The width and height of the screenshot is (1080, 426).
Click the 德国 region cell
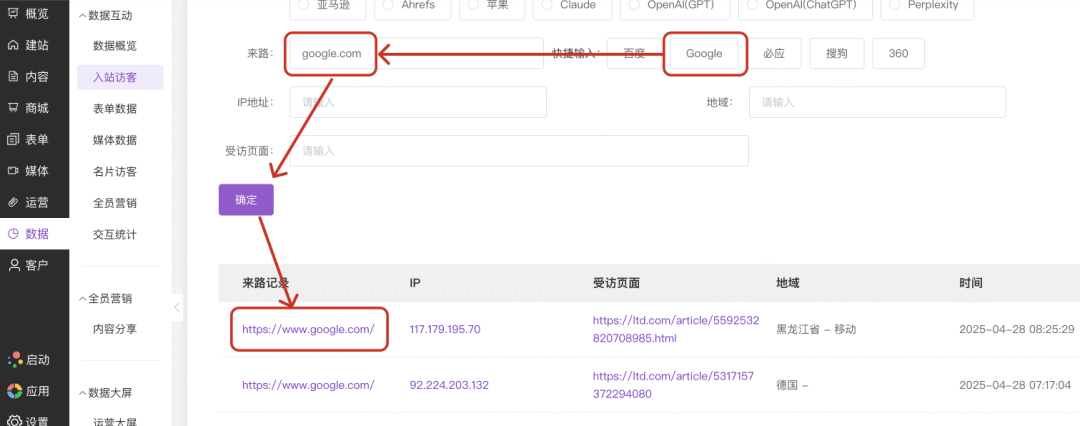tap(792, 385)
